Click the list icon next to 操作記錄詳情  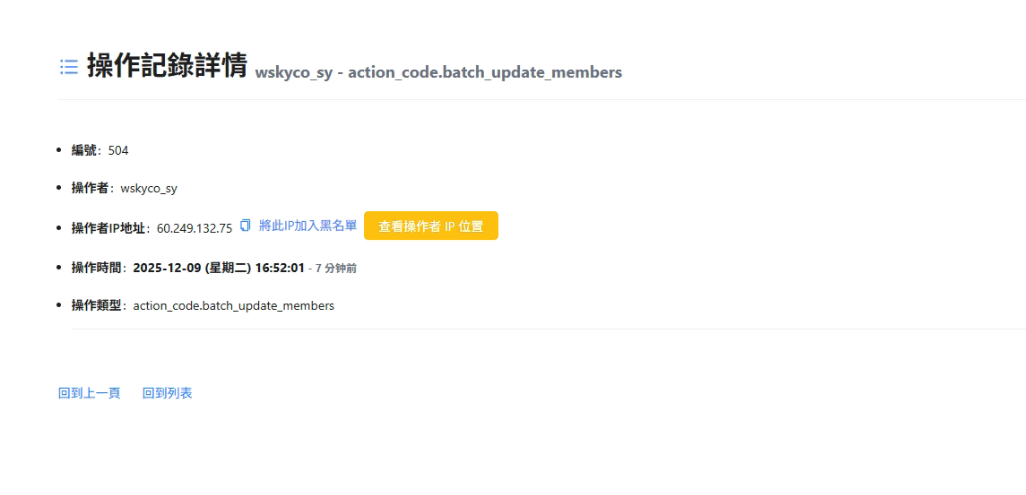click(x=69, y=67)
